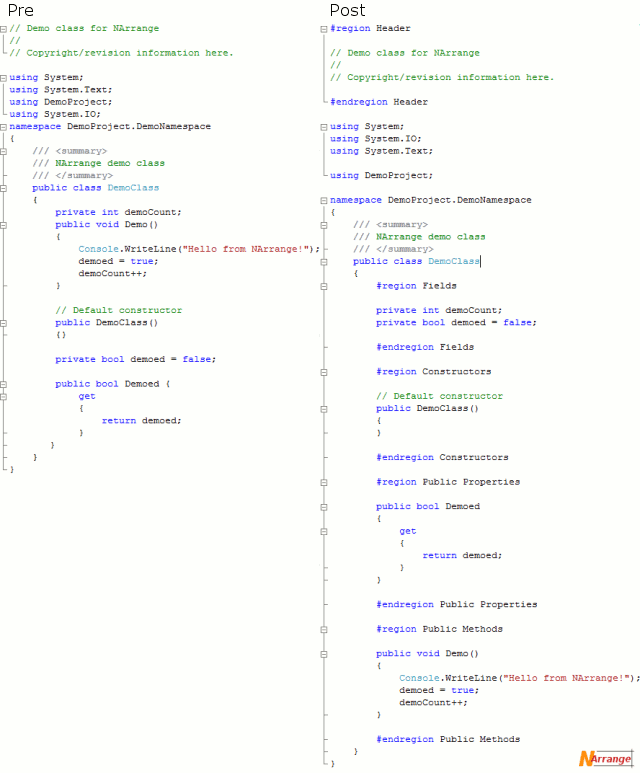The width and height of the screenshot is (640, 773).
Task: Collapse the #region Fields fold marker
Action: coord(325,286)
